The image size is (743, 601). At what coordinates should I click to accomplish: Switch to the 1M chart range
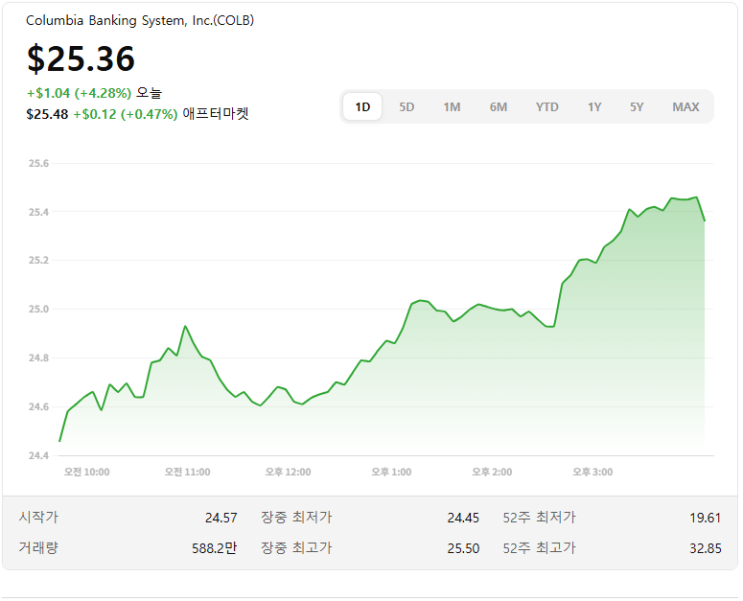[x=452, y=107]
